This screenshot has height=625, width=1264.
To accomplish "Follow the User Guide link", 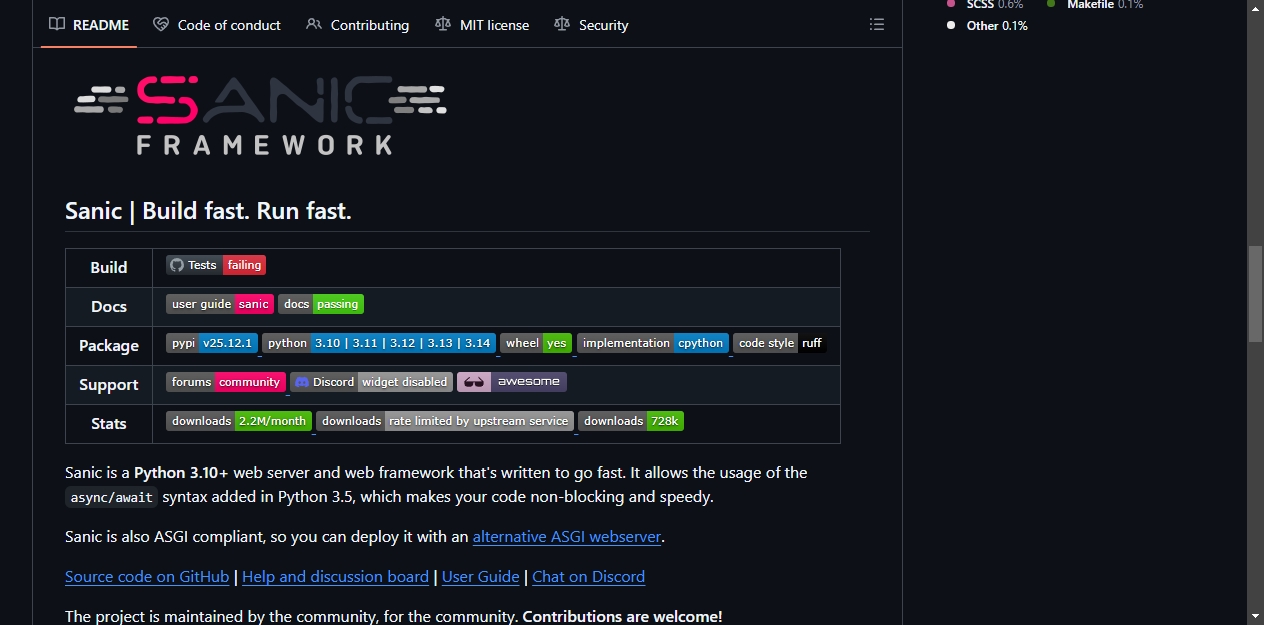I will click(481, 577).
